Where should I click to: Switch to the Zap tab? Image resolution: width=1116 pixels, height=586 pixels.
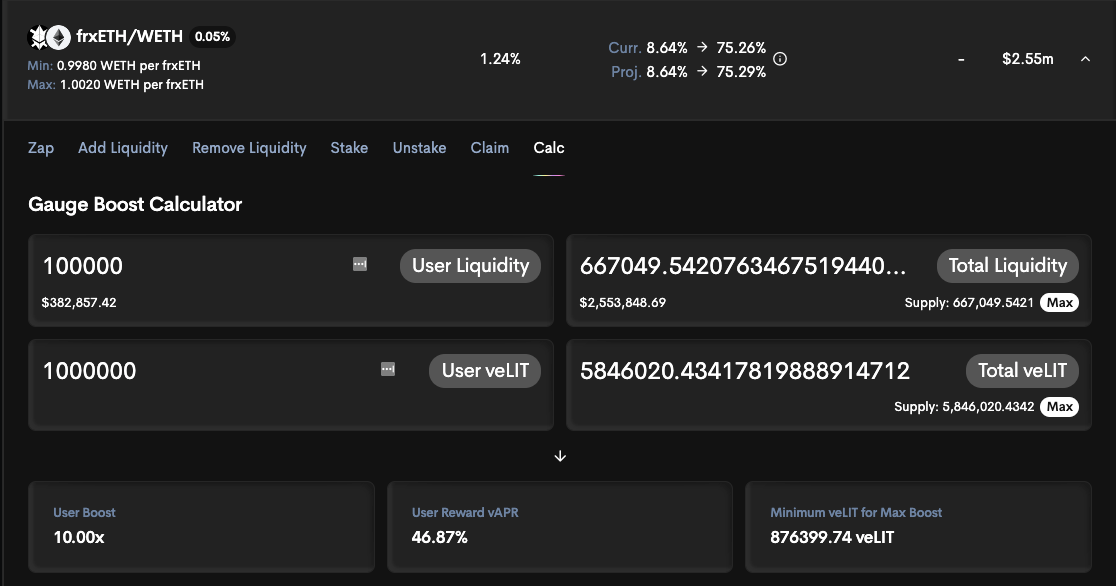(x=41, y=148)
